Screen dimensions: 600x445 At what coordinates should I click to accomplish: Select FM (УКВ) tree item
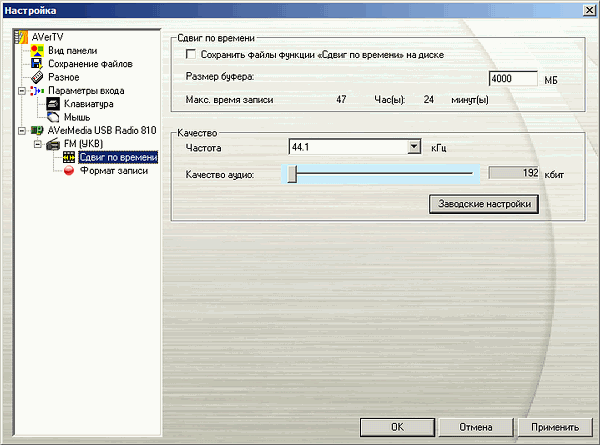(83, 144)
